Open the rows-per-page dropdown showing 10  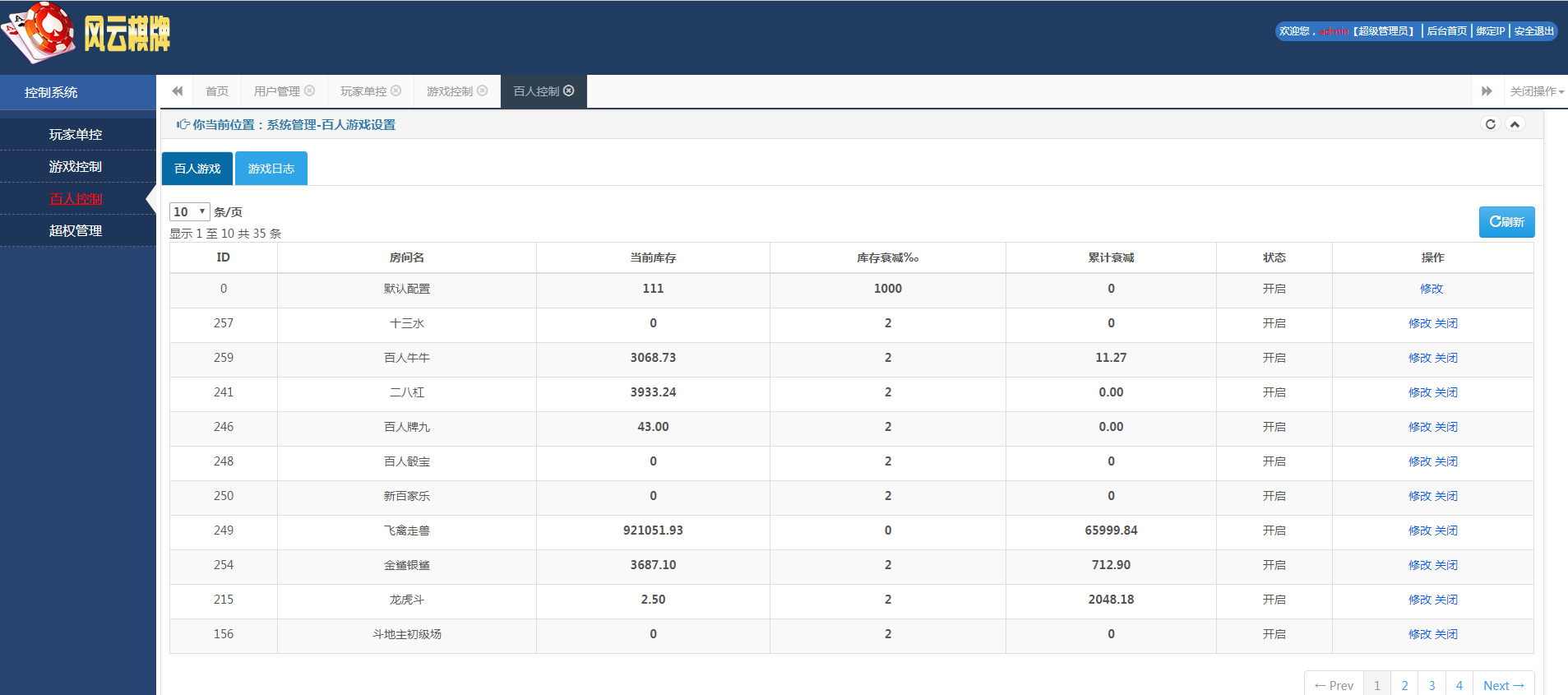pos(189,212)
